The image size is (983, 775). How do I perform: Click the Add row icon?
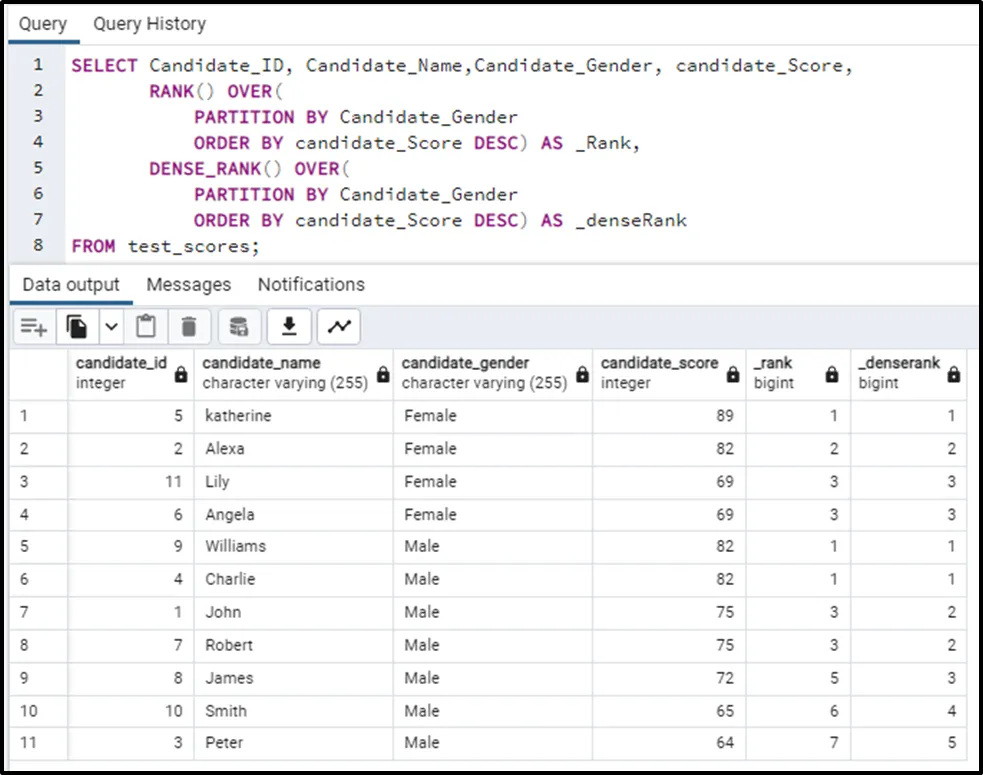pyautogui.click(x=34, y=326)
